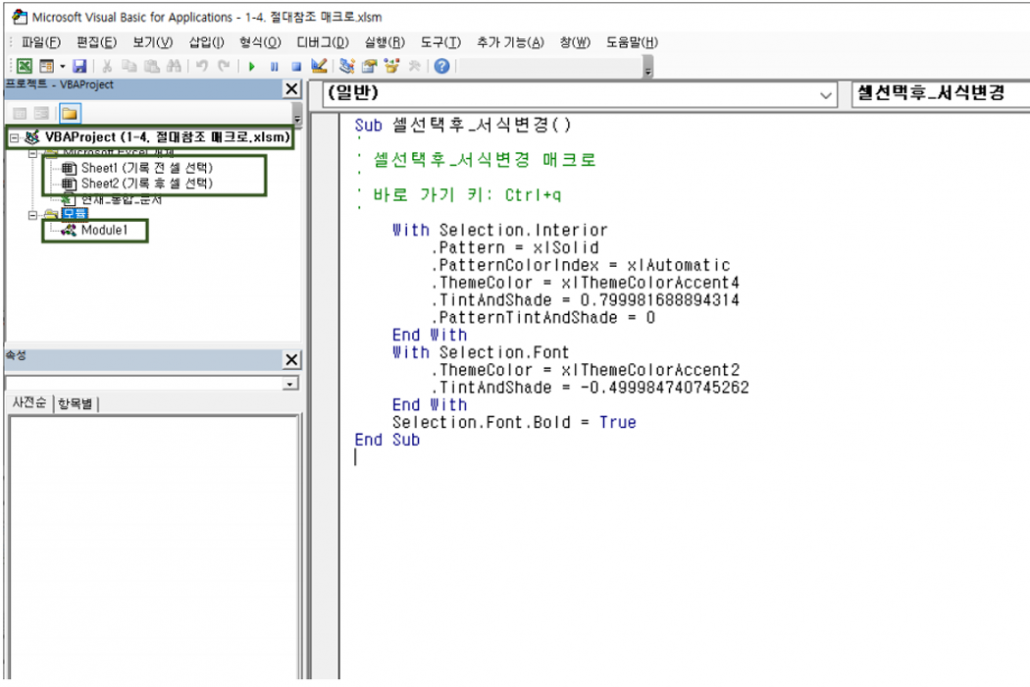Click the '.ThemeColor = xlThemeColorAccent4' line
Screen dimensions: 1030x687
tap(585, 282)
